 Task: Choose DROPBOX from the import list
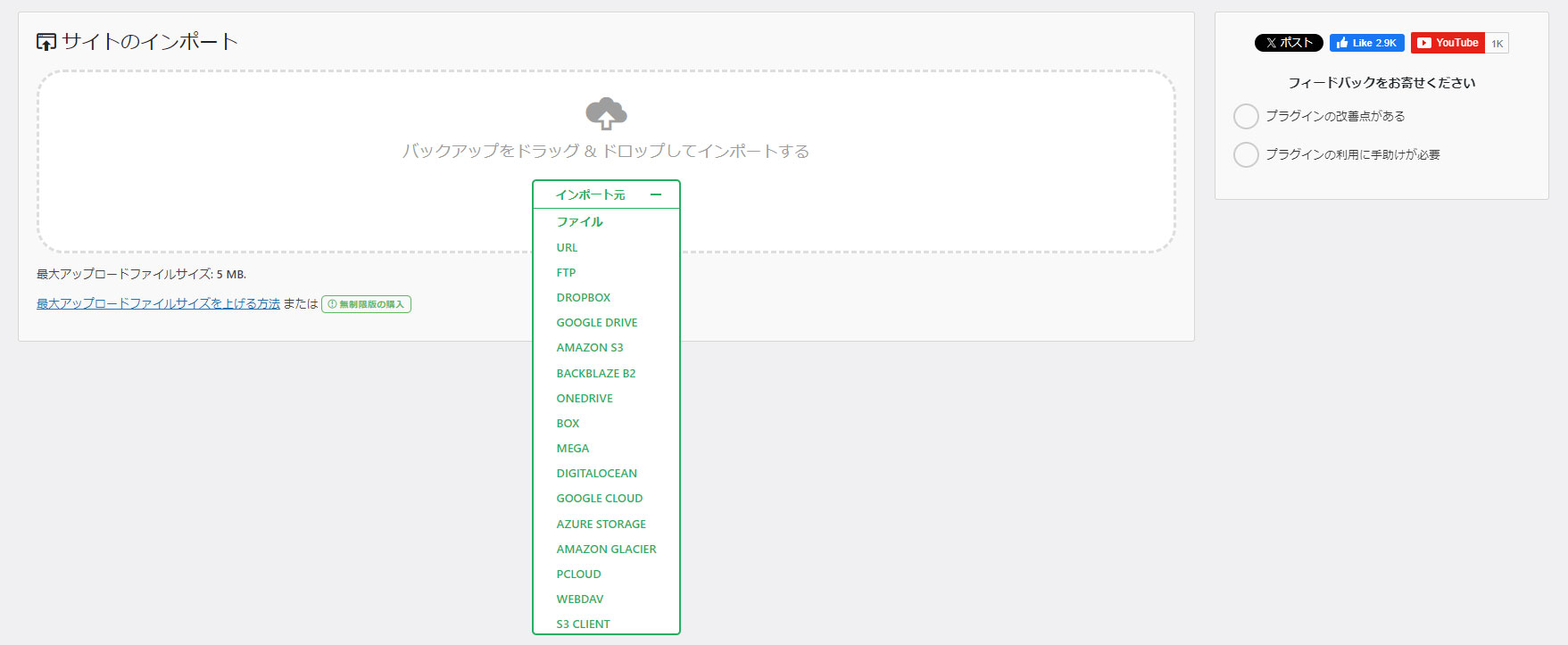pos(584,297)
